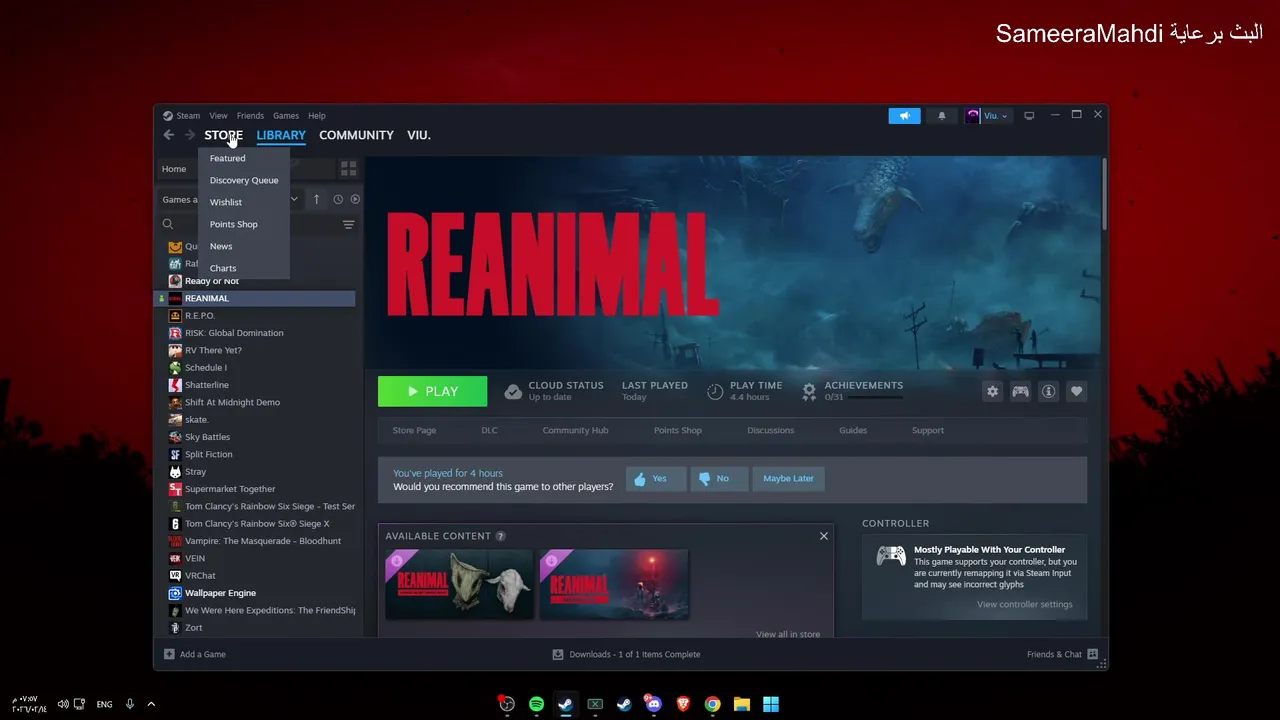Click the Add a Game plus icon
The width and height of the screenshot is (1280, 720).
coord(169,654)
